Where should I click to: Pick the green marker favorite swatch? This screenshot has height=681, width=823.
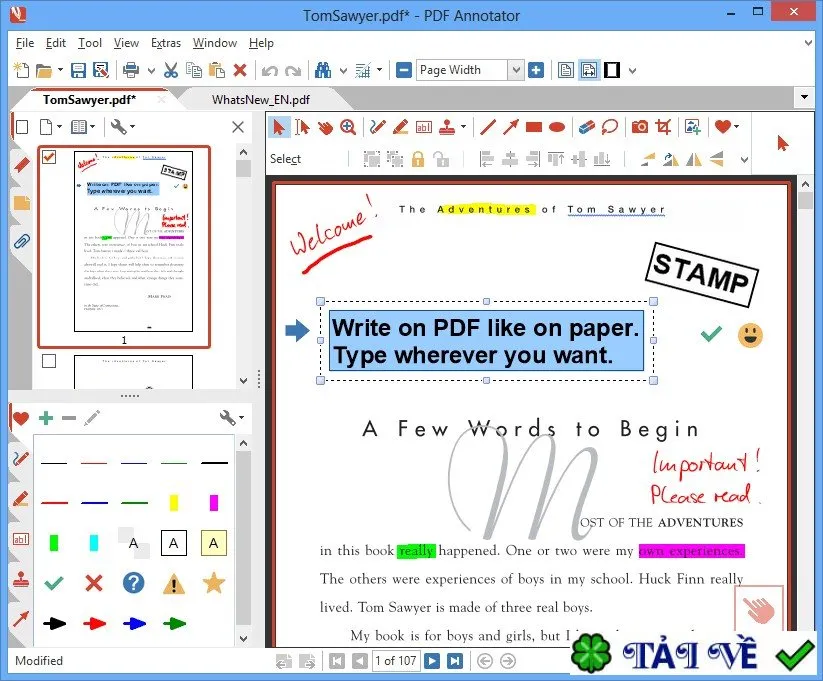coord(54,542)
